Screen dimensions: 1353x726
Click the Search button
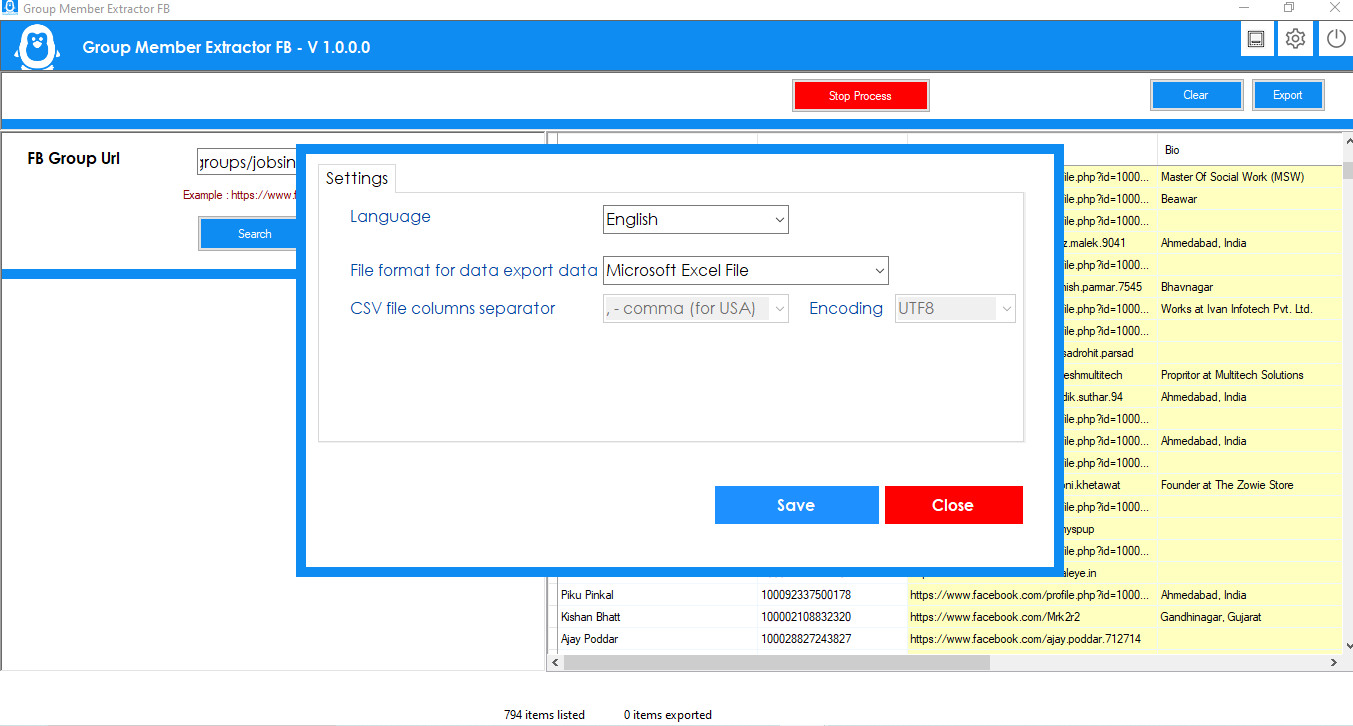[254, 234]
